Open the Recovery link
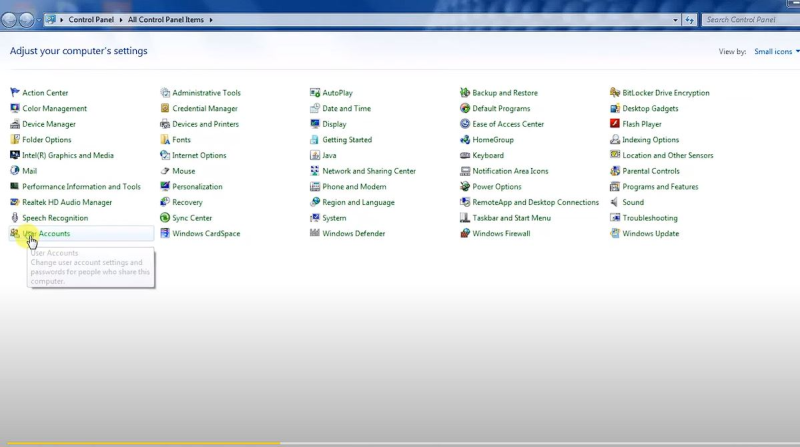The width and height of the screenshot is (800, 447). (187, 202)
